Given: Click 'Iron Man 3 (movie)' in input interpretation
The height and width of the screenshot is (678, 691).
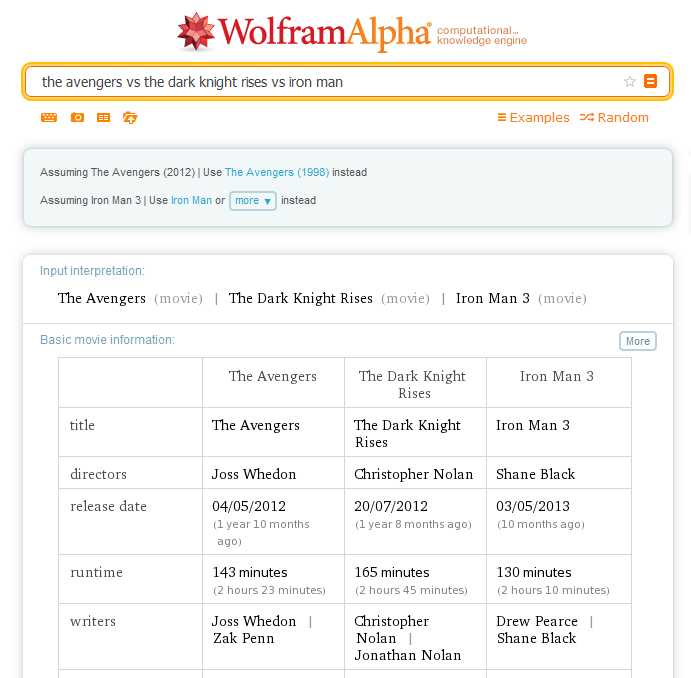Looking at the screenshot, I should 521,299.
